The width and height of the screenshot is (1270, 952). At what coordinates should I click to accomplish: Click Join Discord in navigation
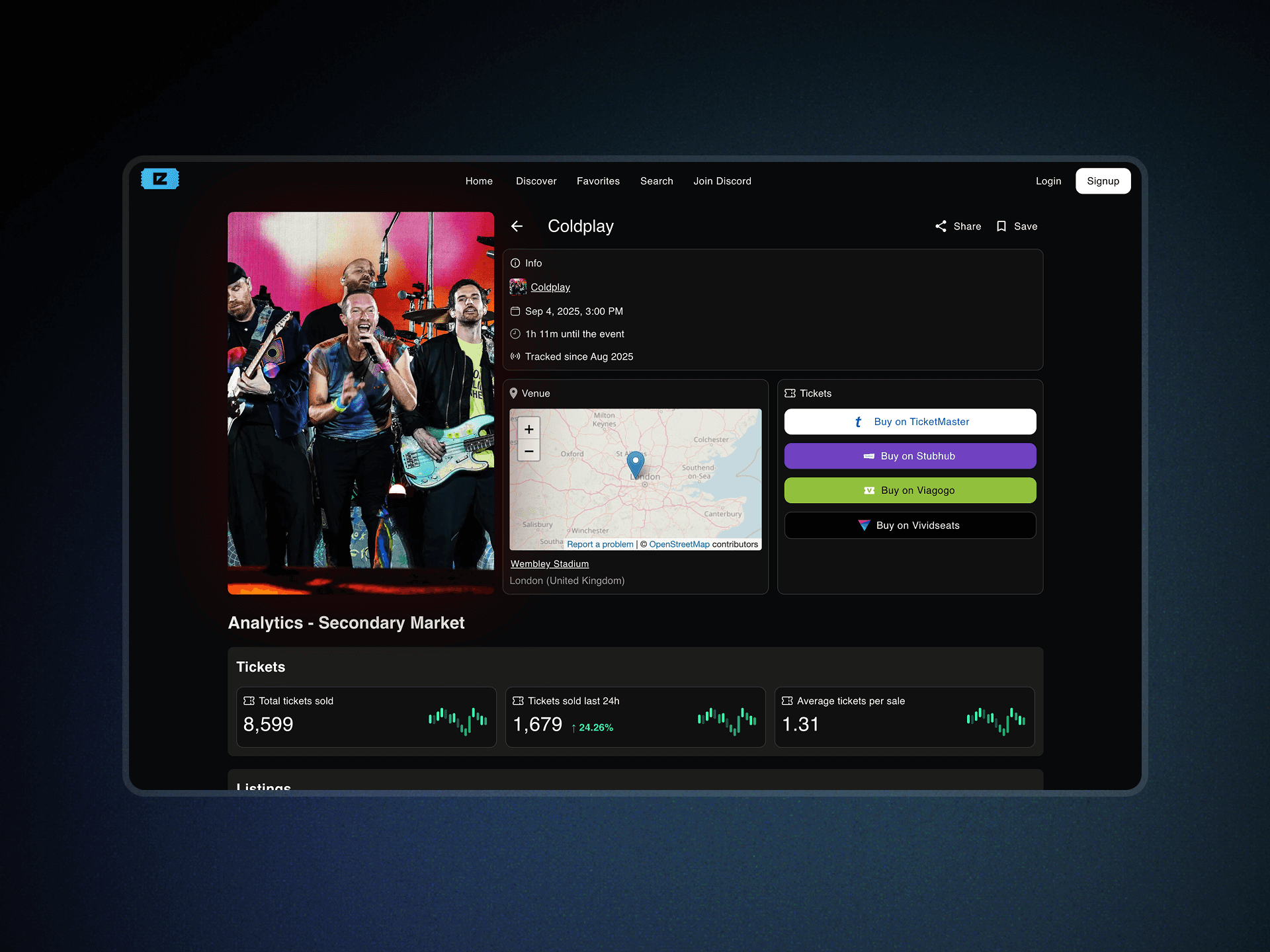coord(722,181)
